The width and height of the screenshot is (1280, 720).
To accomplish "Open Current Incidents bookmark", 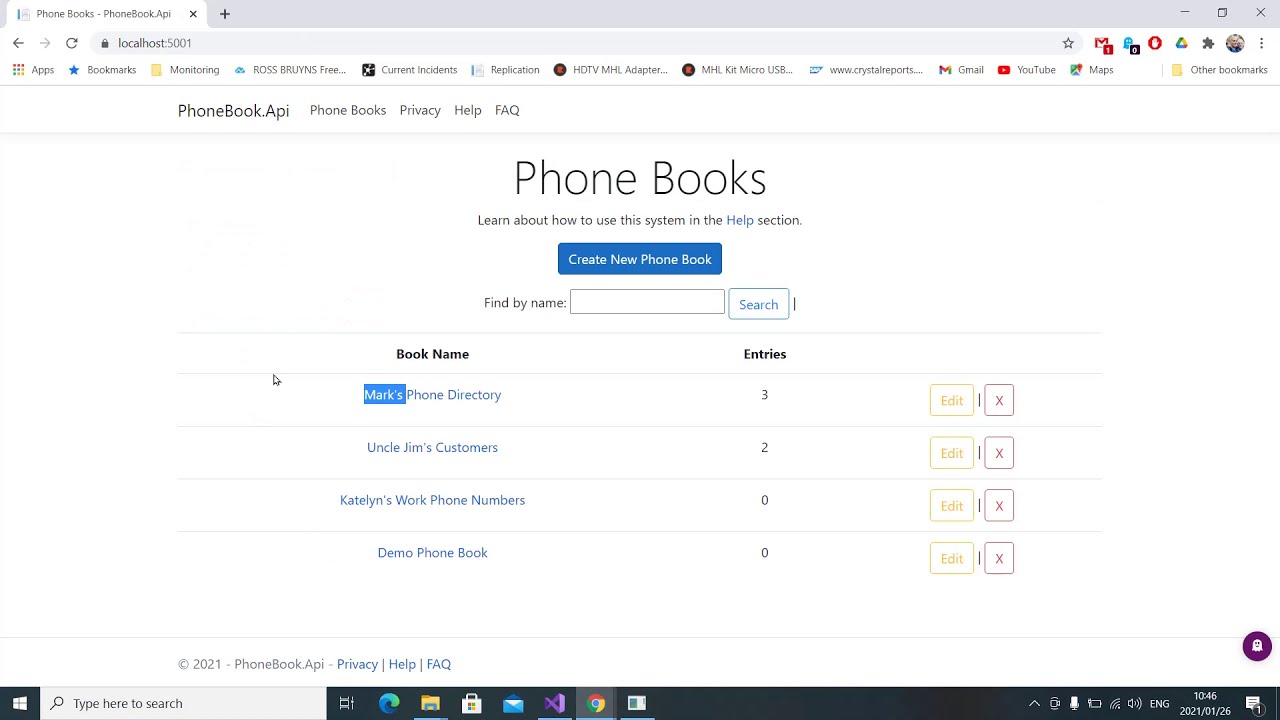I will click(x=409, y=70).
